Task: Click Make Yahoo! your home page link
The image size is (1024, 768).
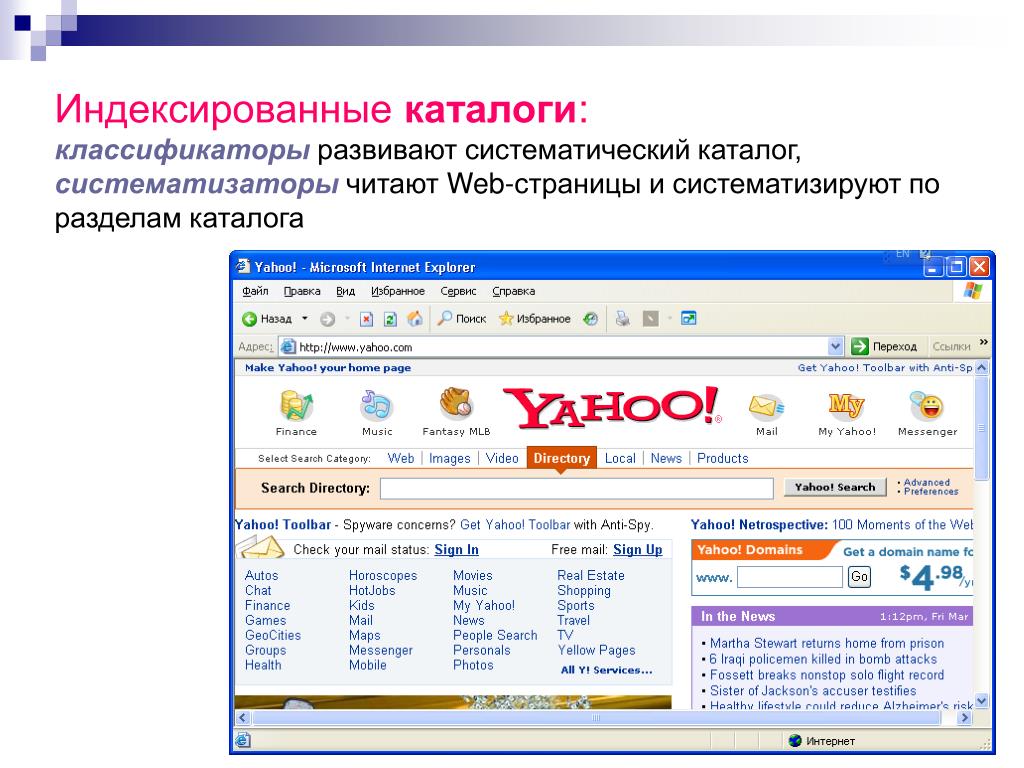Action: coord(328,368)
